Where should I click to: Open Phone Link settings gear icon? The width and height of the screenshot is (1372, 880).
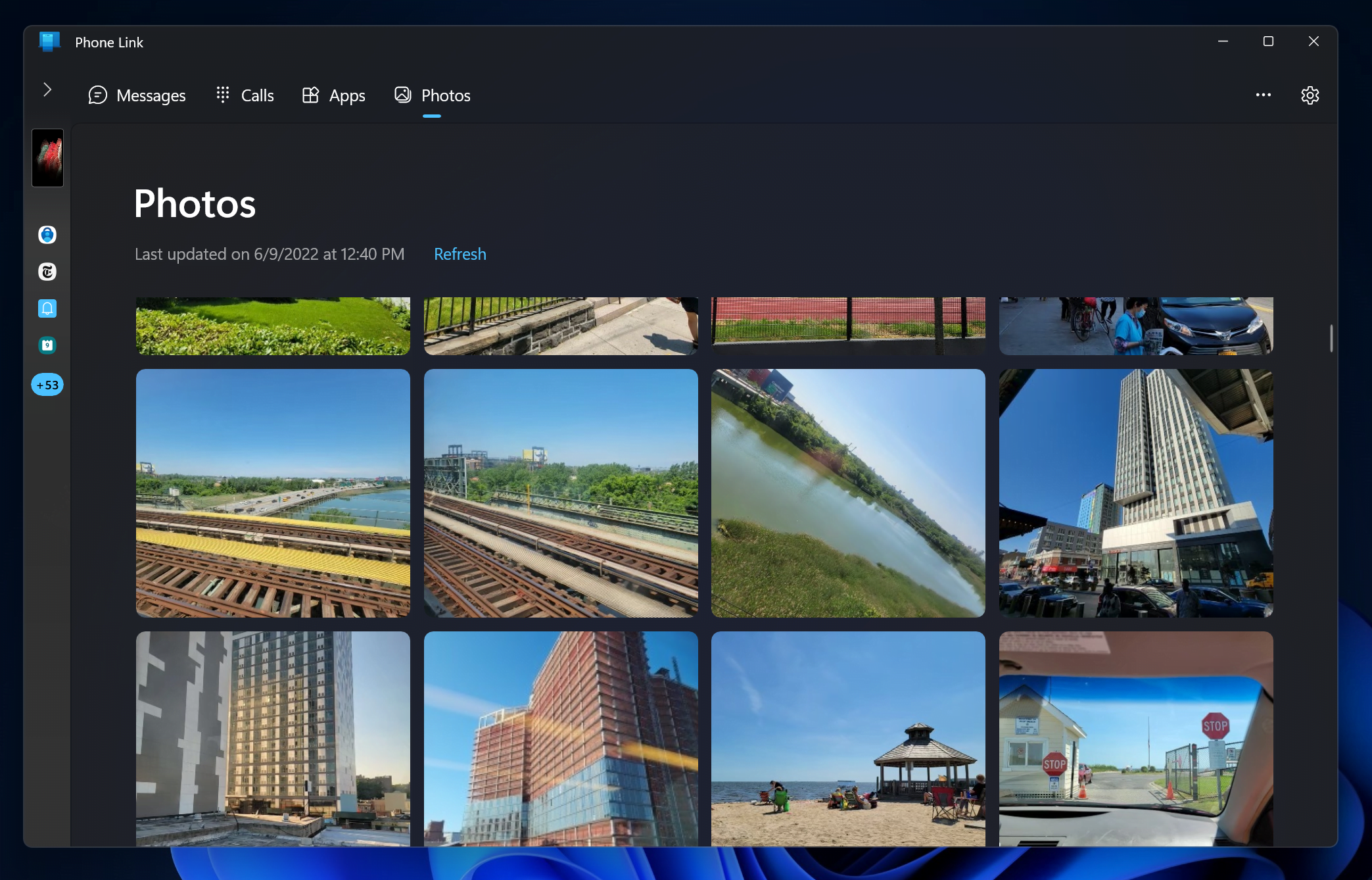[1310, 95]
